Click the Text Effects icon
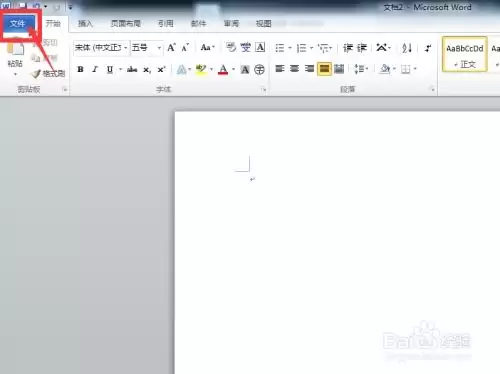 pos(181,69)
